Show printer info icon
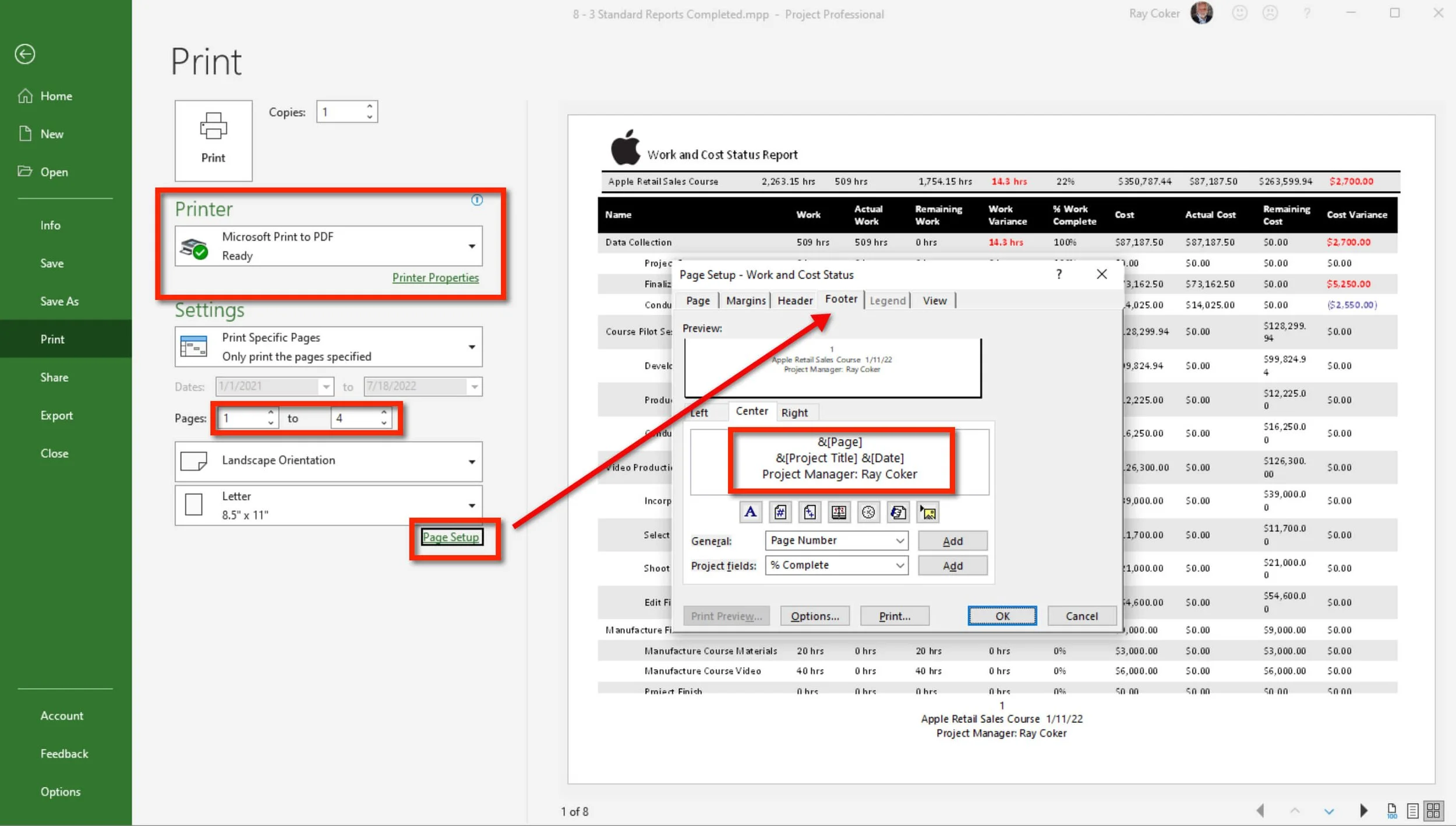The height and width of the screenshot is (826, 1456). click(477, 200)
